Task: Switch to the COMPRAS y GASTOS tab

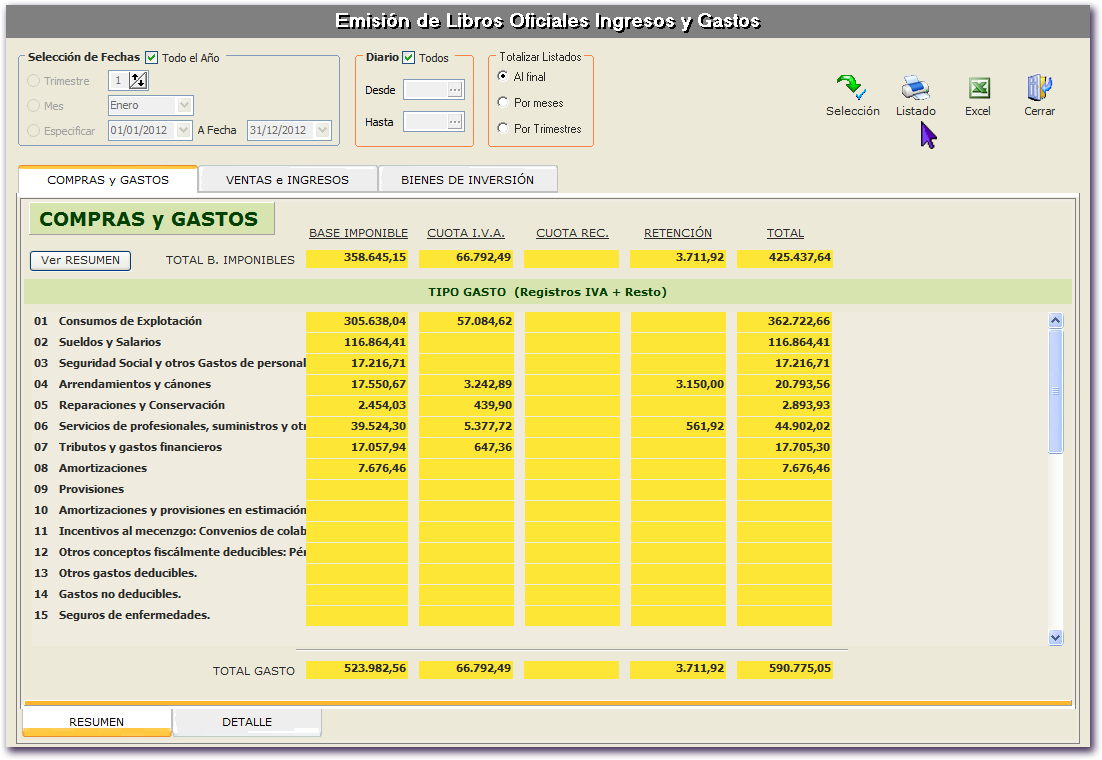Action: 108,180
